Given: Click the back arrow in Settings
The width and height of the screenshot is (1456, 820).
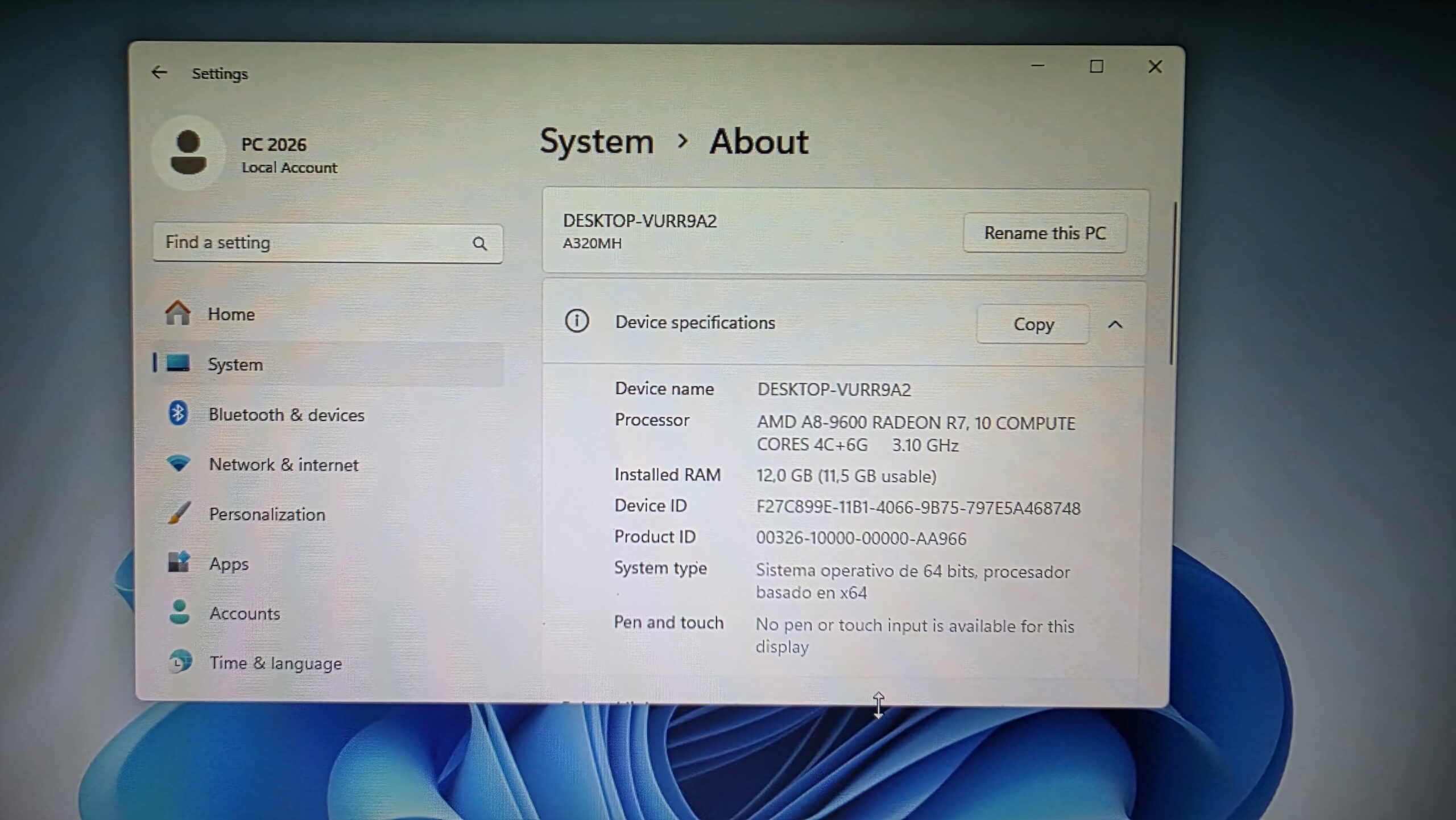Looking at the screenshot, I should (159, 72).
